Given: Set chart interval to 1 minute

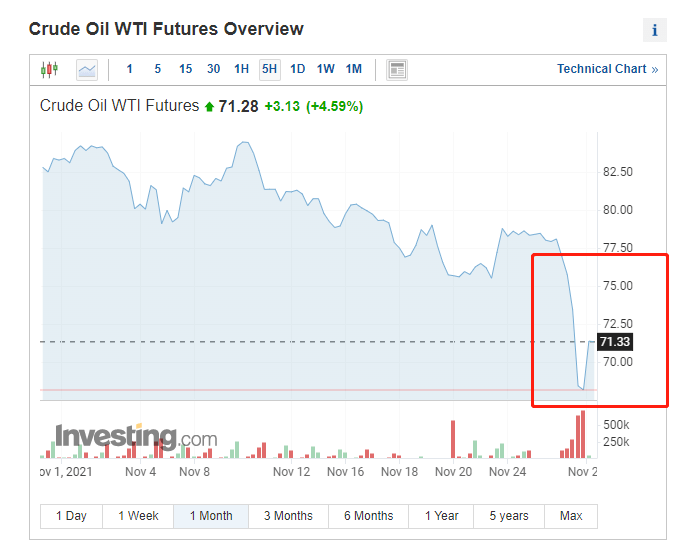Looking at the screenshot, I should (129, 69).
